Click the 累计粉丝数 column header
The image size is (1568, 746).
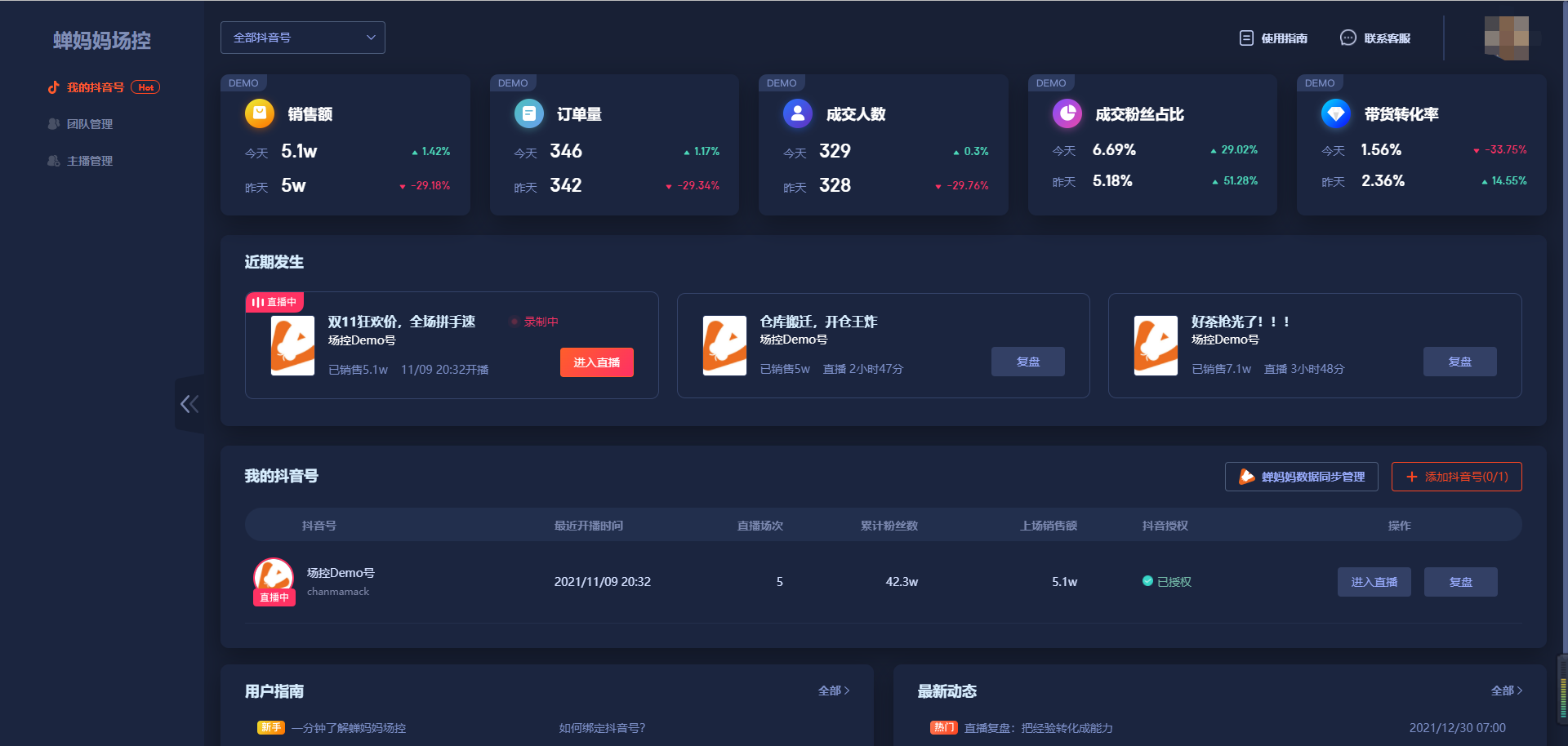[889, 526]
